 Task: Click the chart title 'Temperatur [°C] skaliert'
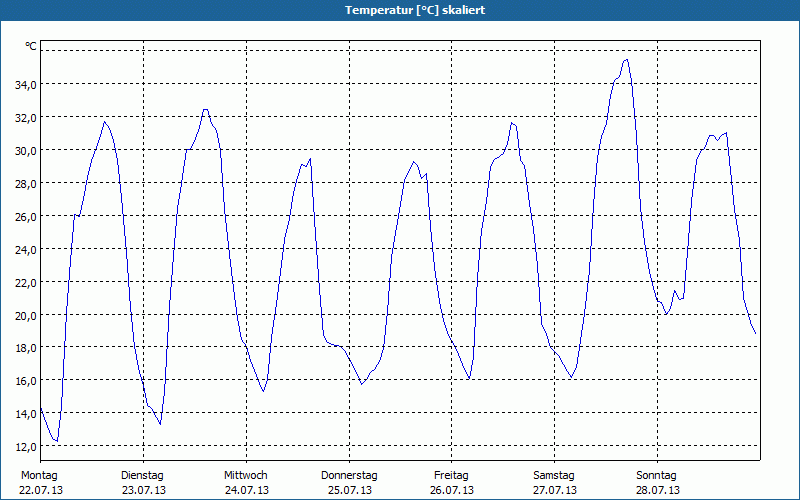pos(415,10)
